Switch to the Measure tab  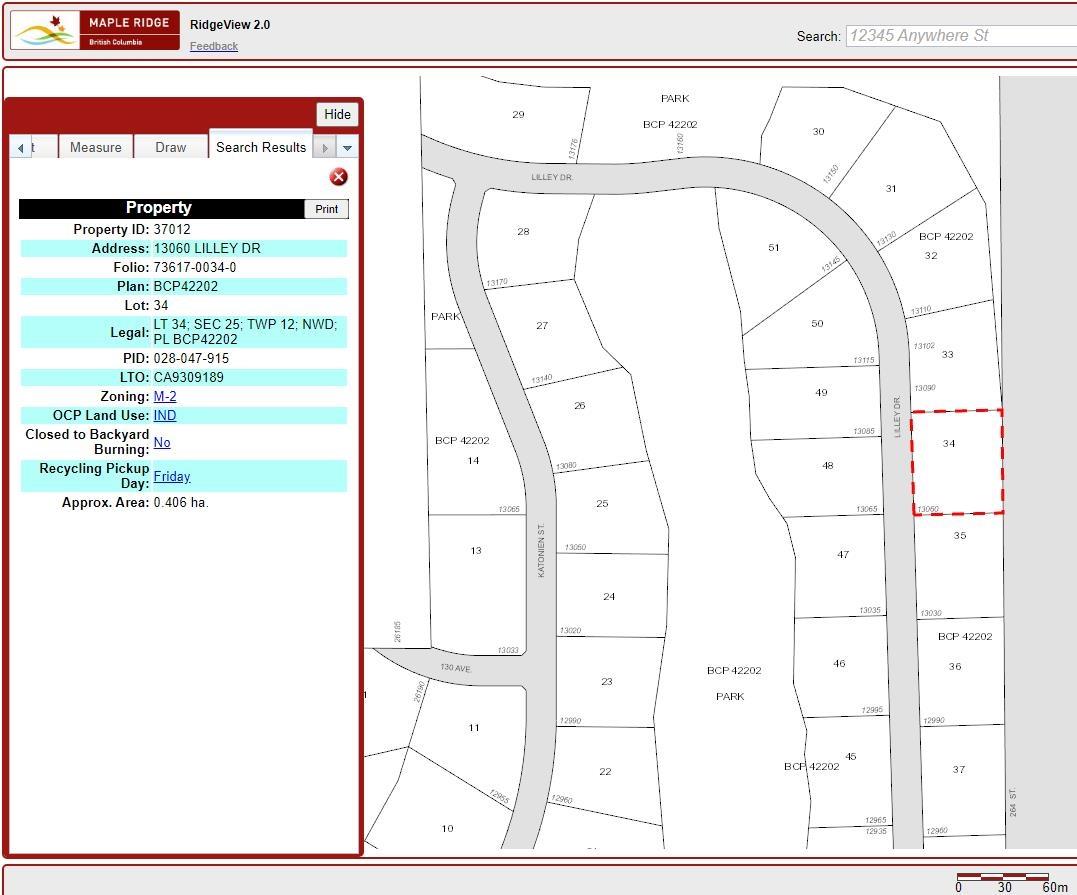[x=96, y=147]
